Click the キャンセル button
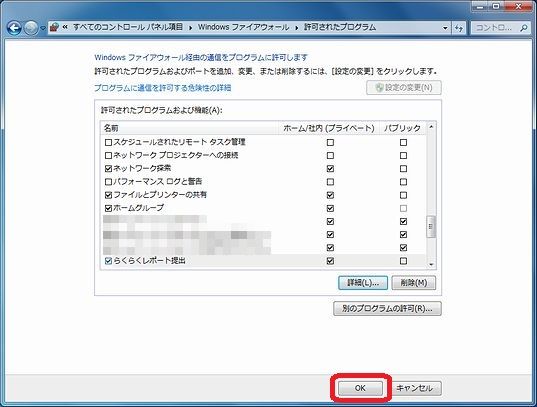 coord(414,388)
